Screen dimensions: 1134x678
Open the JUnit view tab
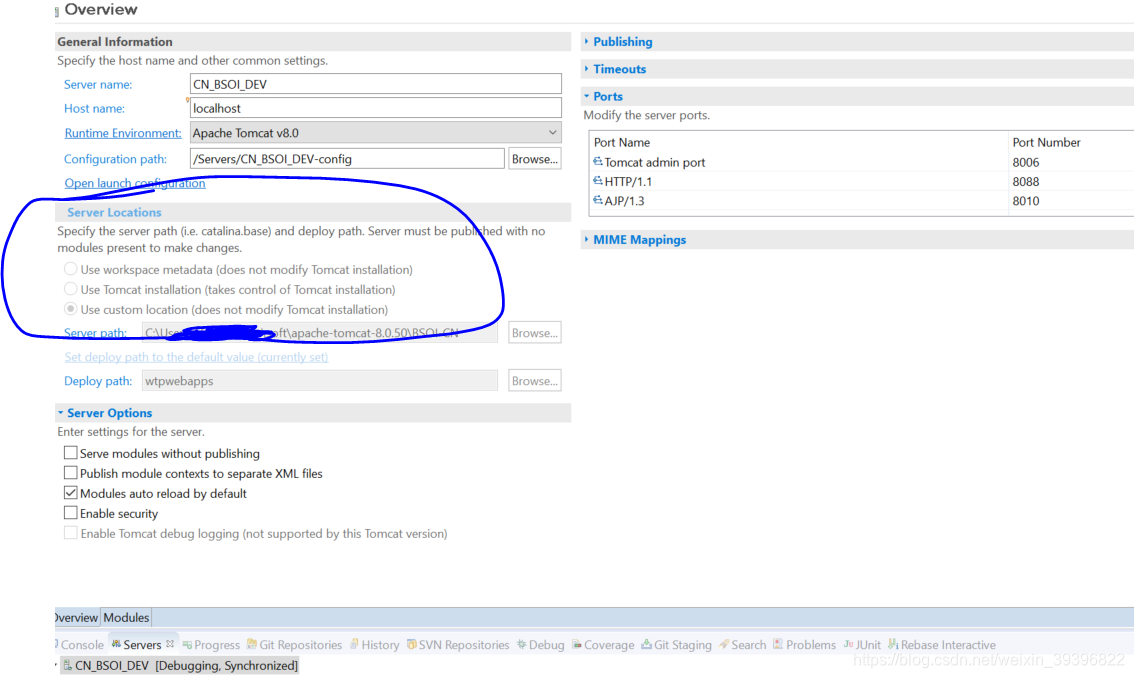pyautogui.click(x=863, y=645)
